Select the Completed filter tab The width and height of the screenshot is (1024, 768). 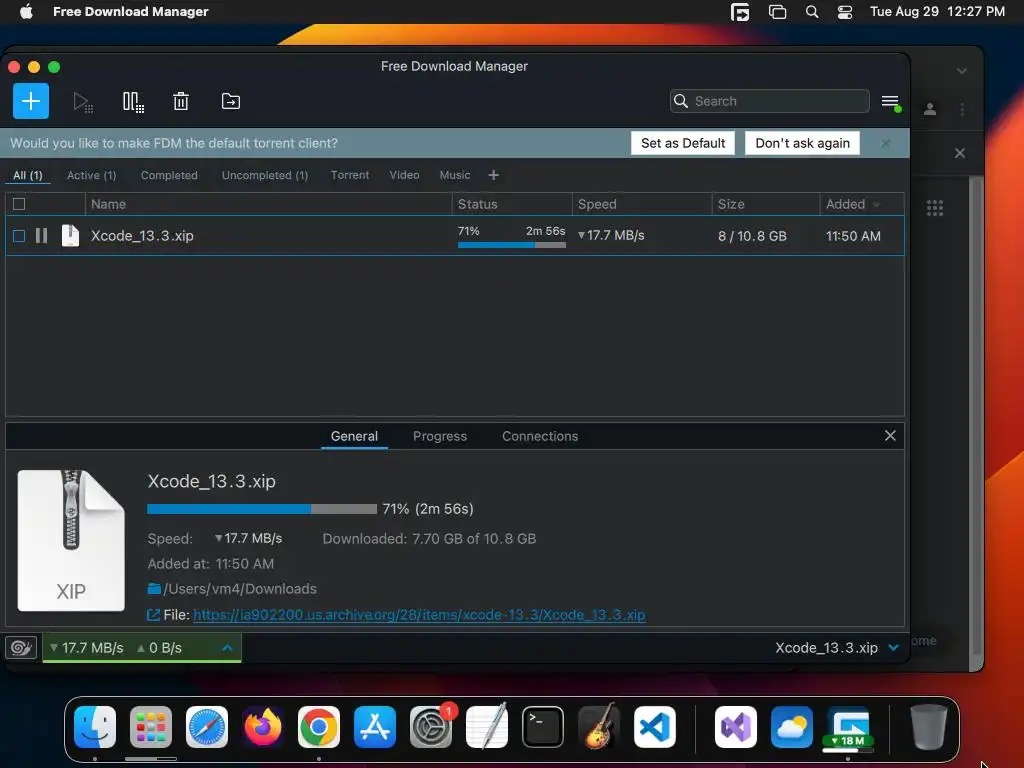[169, 175]
